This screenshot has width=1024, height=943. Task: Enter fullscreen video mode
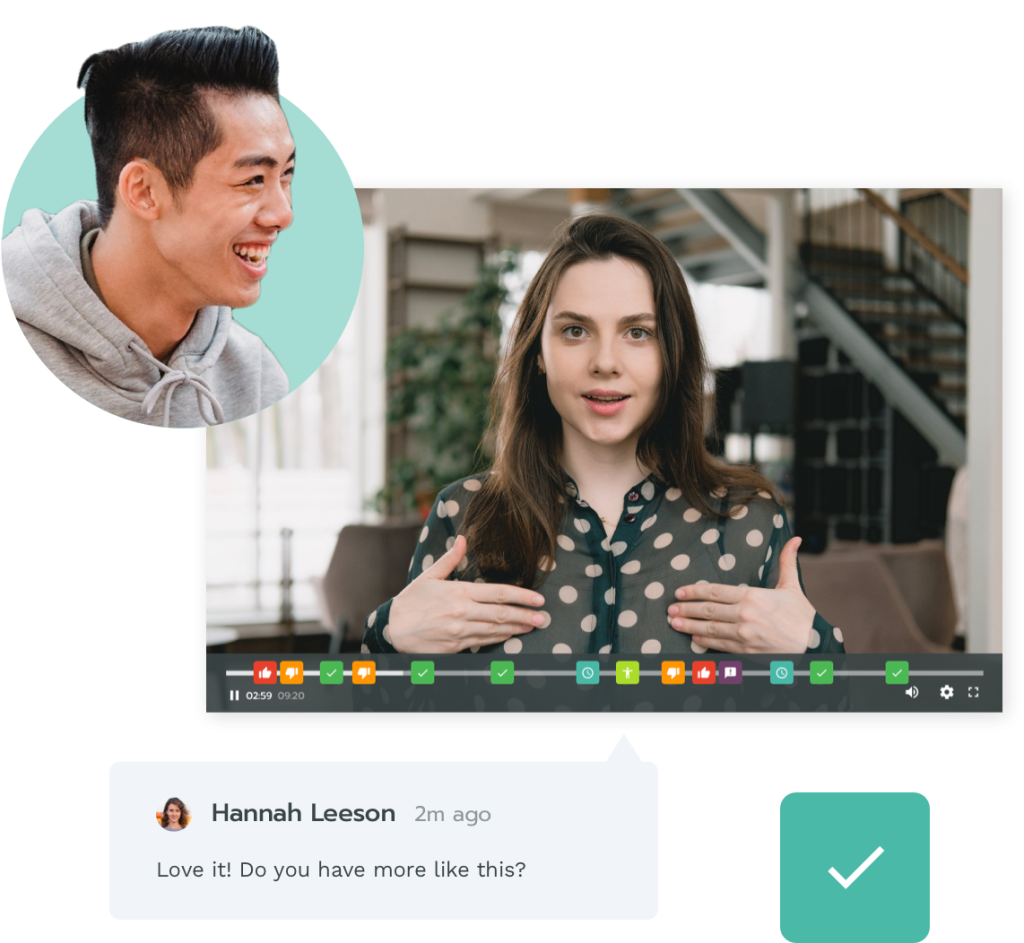click(x=973, y=692)
